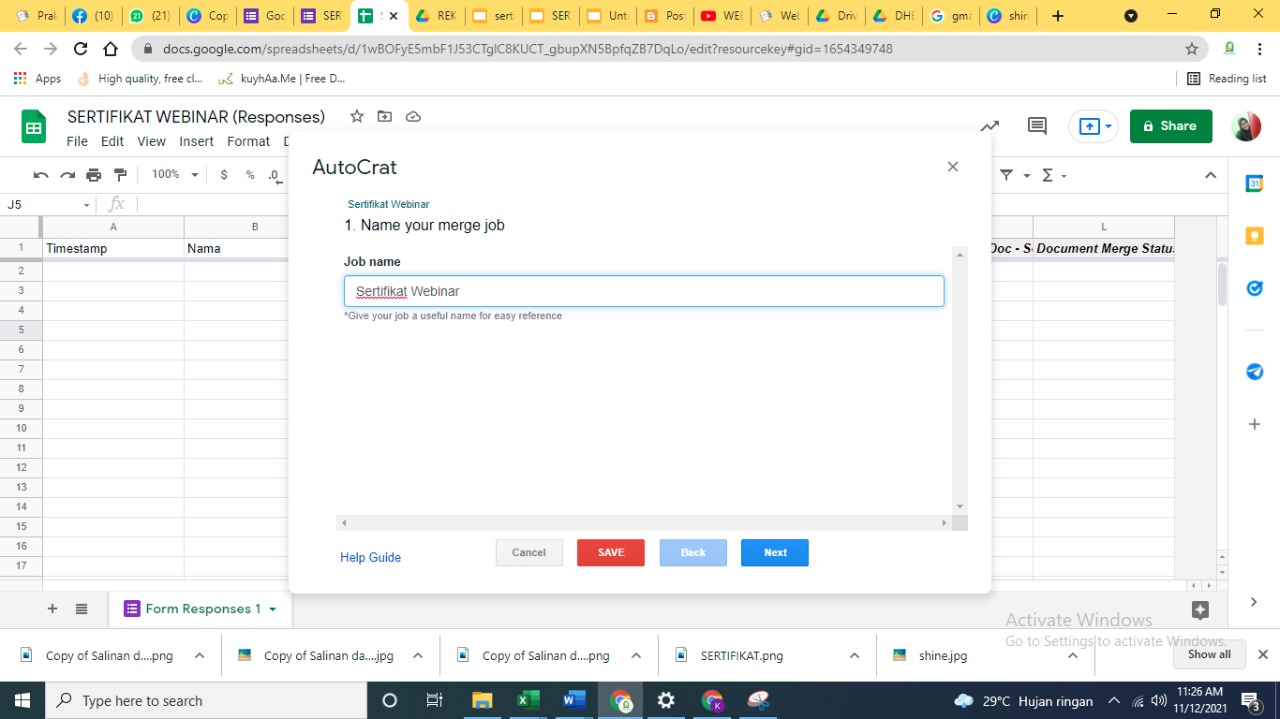Open the View menu

point(151,142)
